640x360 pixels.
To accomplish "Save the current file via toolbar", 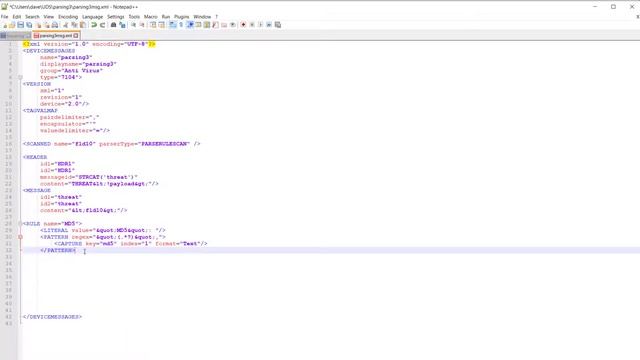I will point(21,25).
